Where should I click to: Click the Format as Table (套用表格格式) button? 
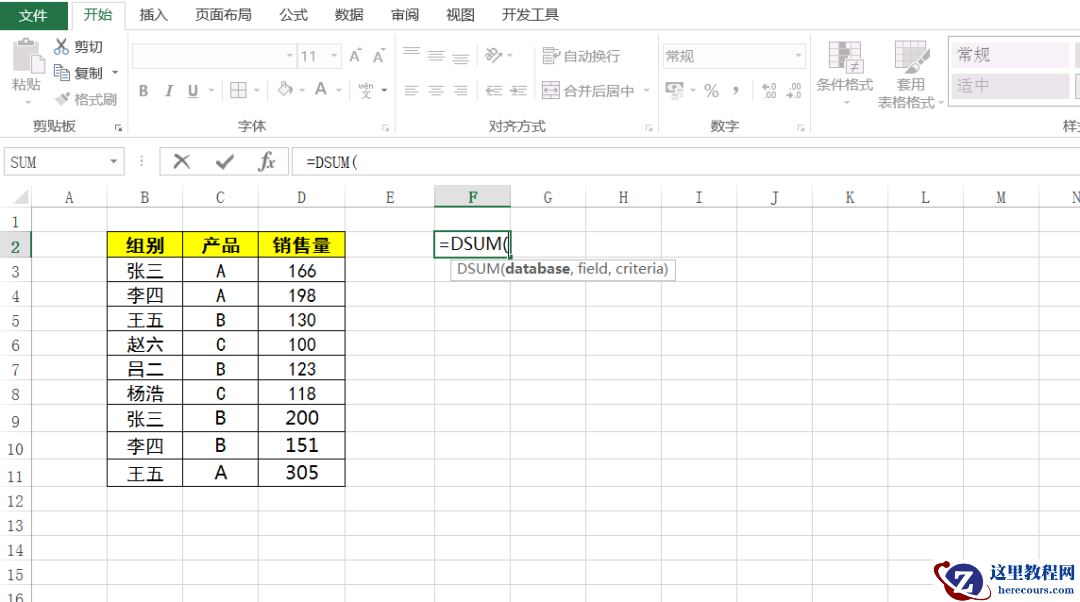(910, 72)
